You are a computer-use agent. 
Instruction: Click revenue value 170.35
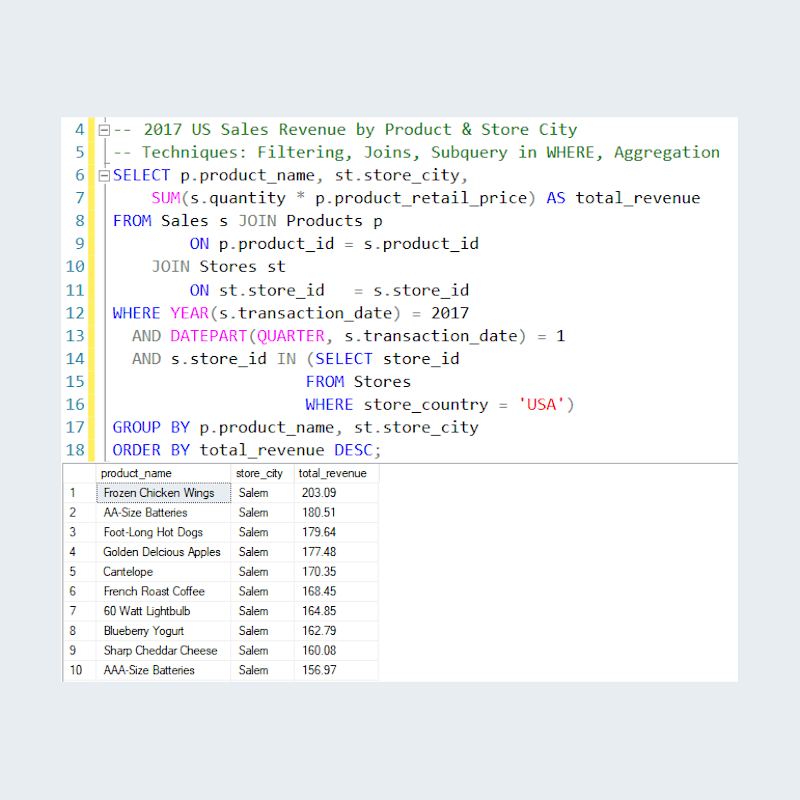[x=319, y=572]
